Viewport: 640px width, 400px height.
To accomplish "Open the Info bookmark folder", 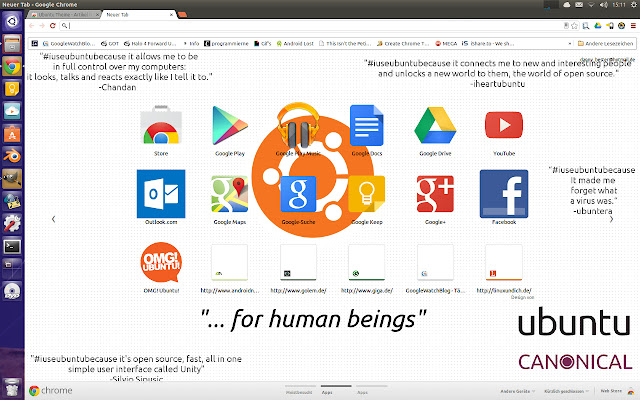I will 191,43.
